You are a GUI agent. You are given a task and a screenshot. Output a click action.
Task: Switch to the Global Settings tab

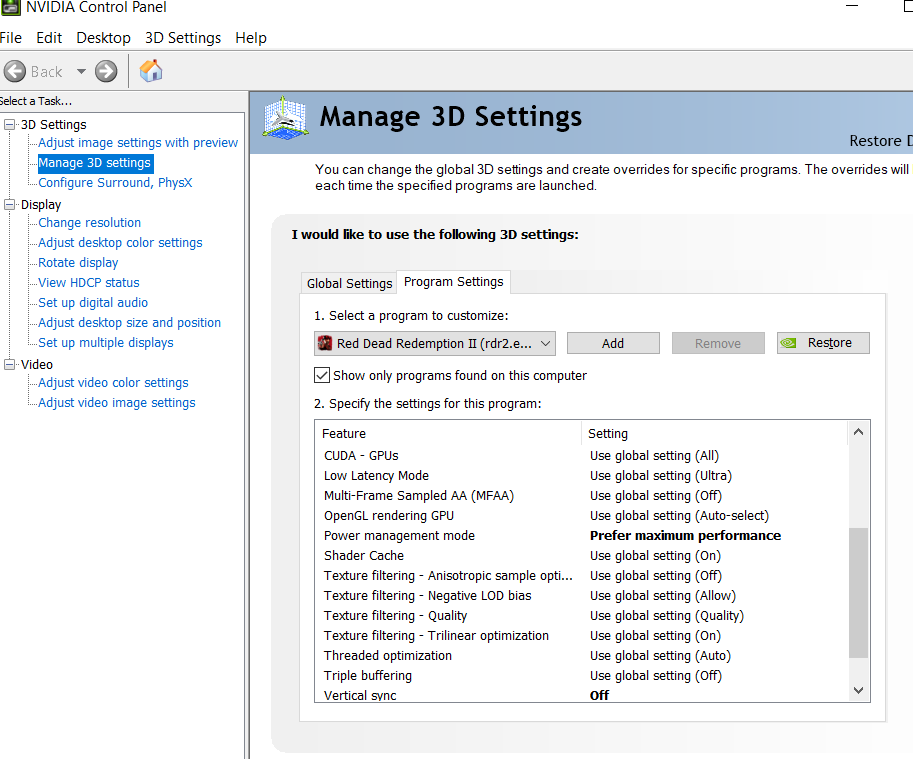(x=349, y=283)
